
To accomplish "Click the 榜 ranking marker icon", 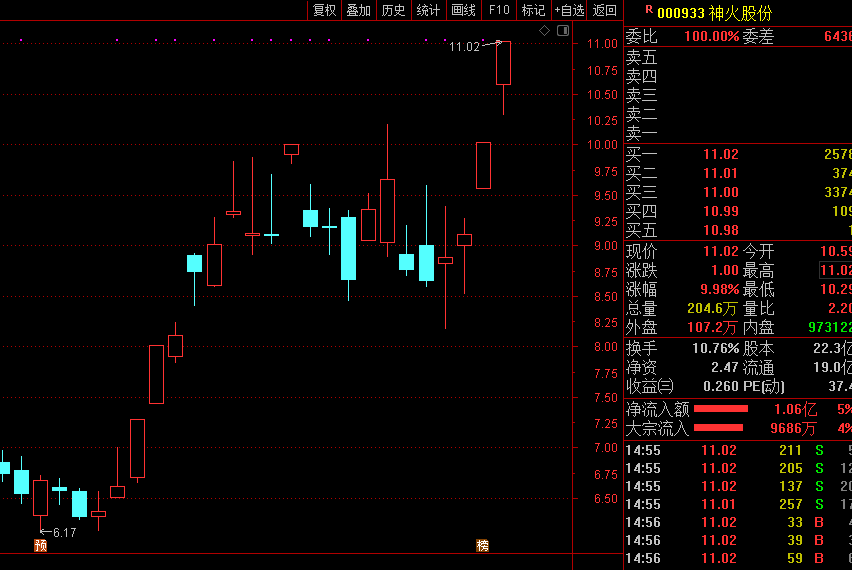I will tap(483, 545).
